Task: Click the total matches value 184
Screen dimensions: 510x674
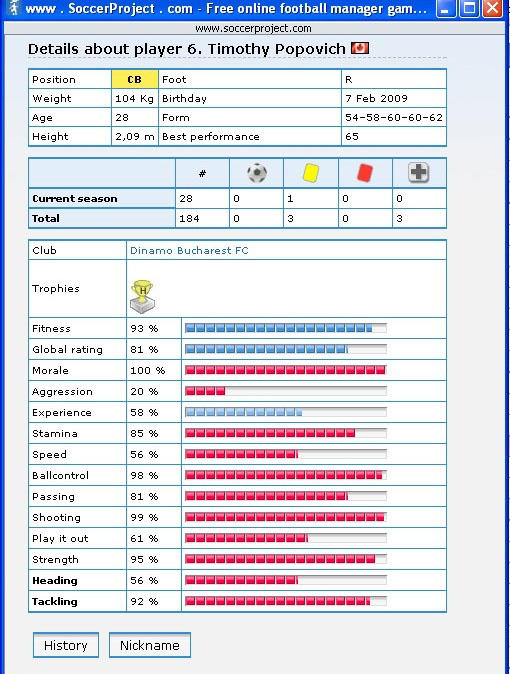Action: pos(189,218)
